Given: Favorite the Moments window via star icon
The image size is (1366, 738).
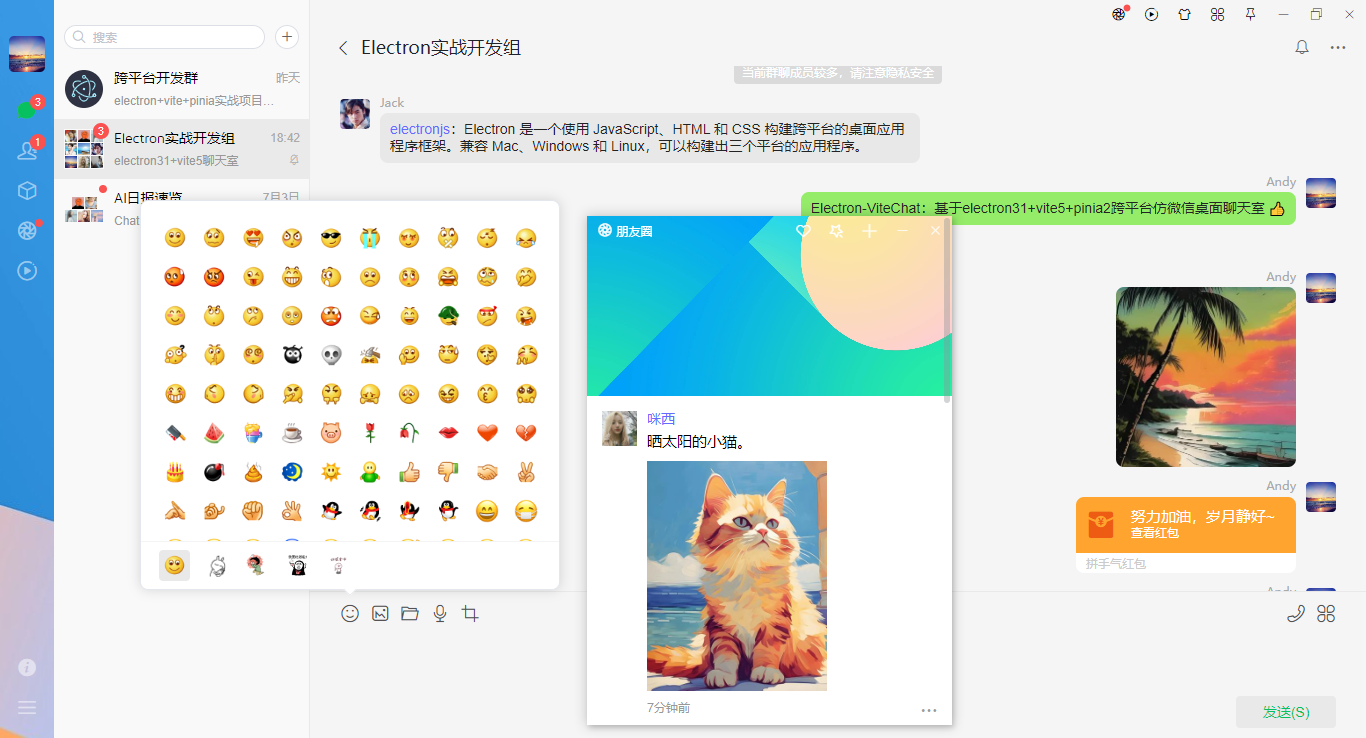Looking at the screenshot, I should pos(836,230).
